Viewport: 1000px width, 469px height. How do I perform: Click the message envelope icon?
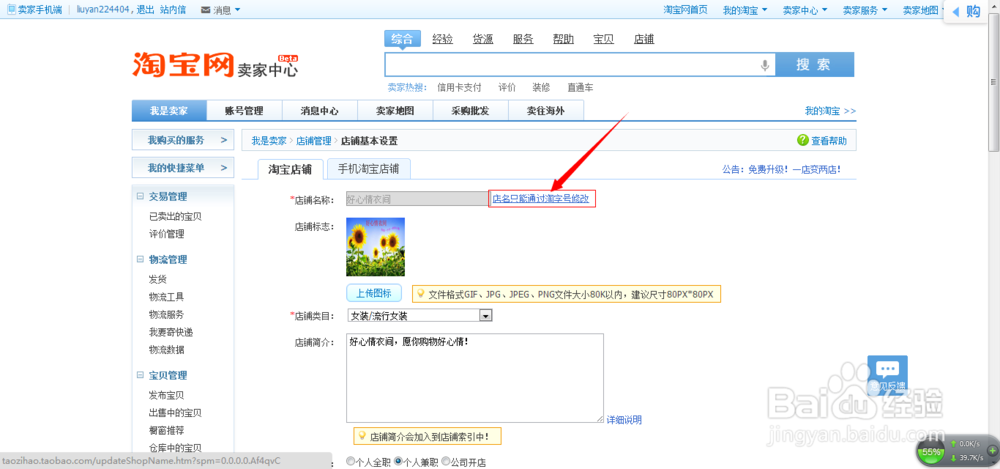point(205,10)
